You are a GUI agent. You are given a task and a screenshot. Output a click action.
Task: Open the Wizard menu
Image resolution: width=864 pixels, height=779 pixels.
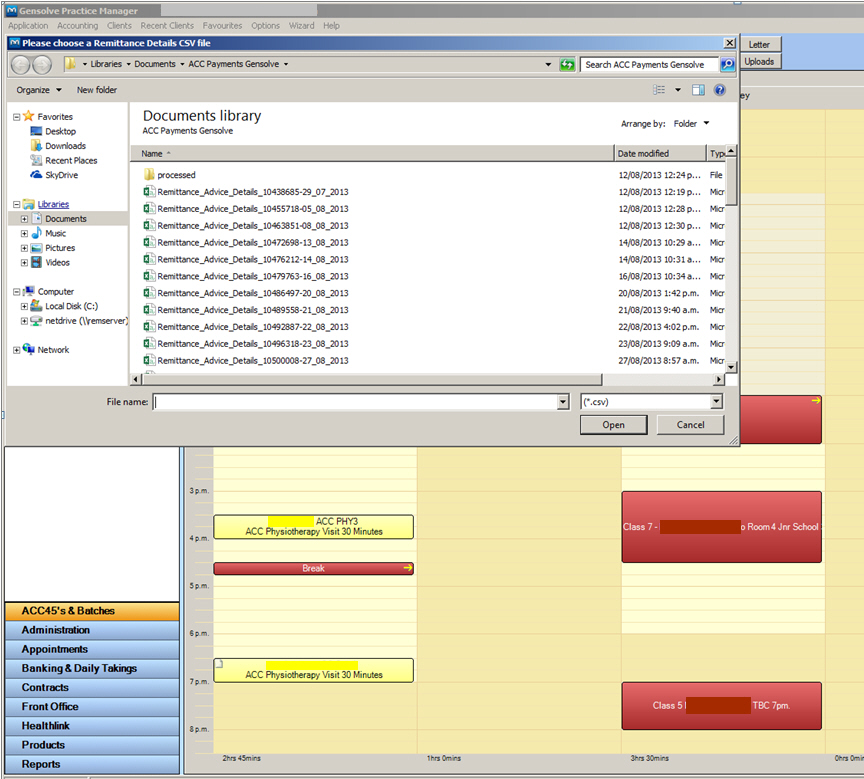[301, 25]
